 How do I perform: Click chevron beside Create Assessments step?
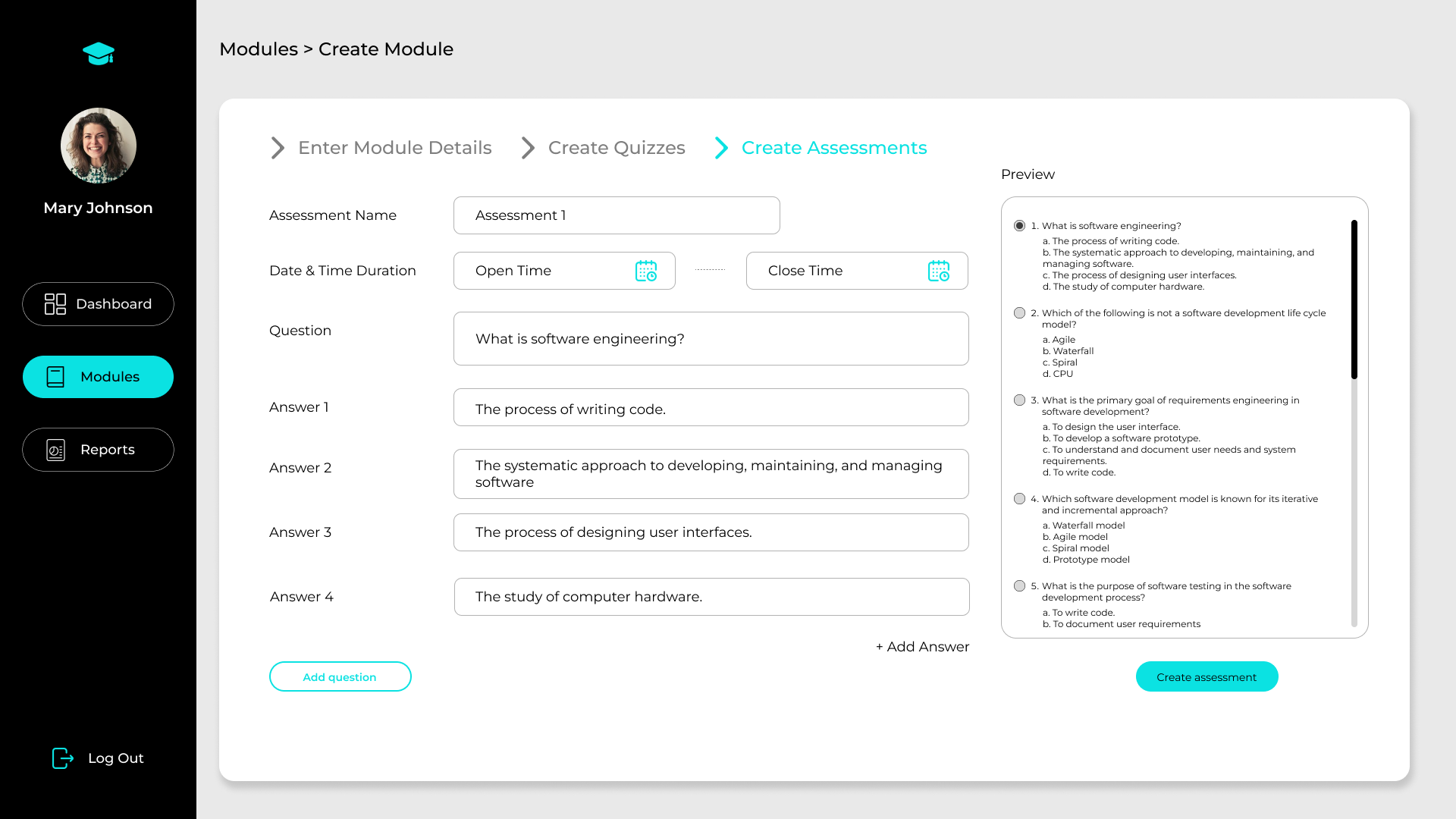pyautogui.click(x=721, y=148)
